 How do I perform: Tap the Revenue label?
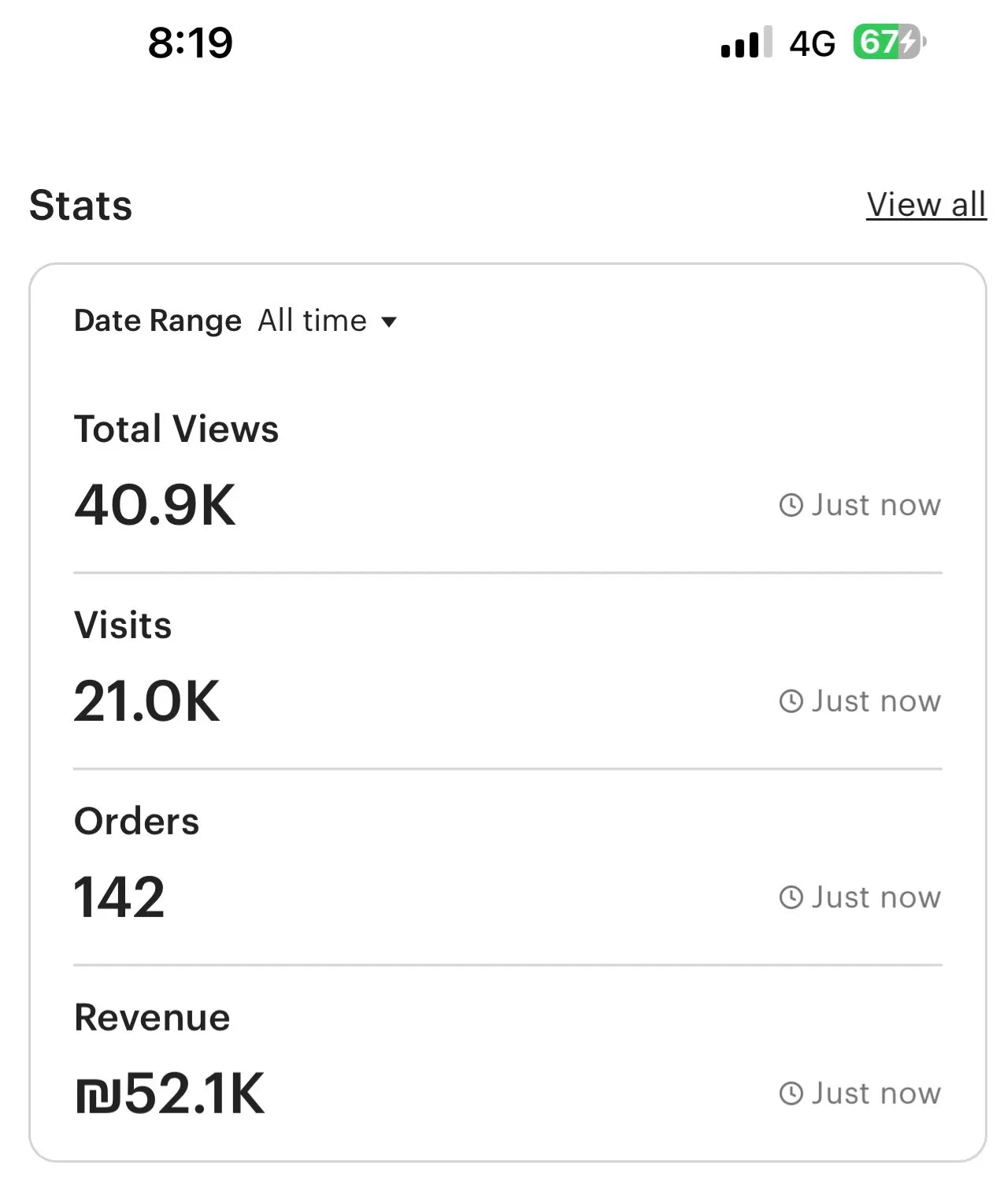pyautogui.click(x=152, y=1017)
